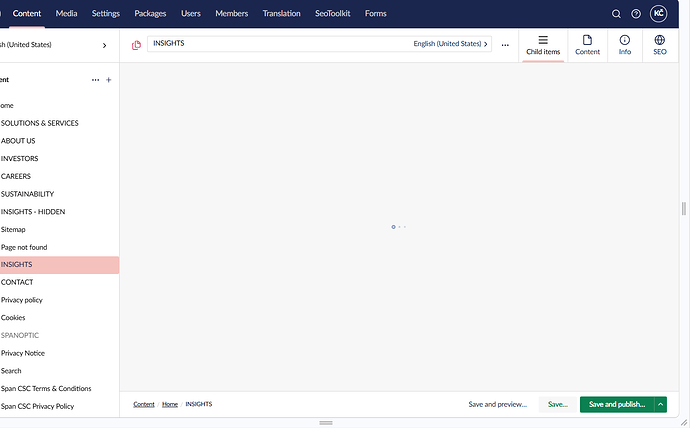Select Privacy Notice in the tree
Screen dimensions: 690x429
click(23, 353)
